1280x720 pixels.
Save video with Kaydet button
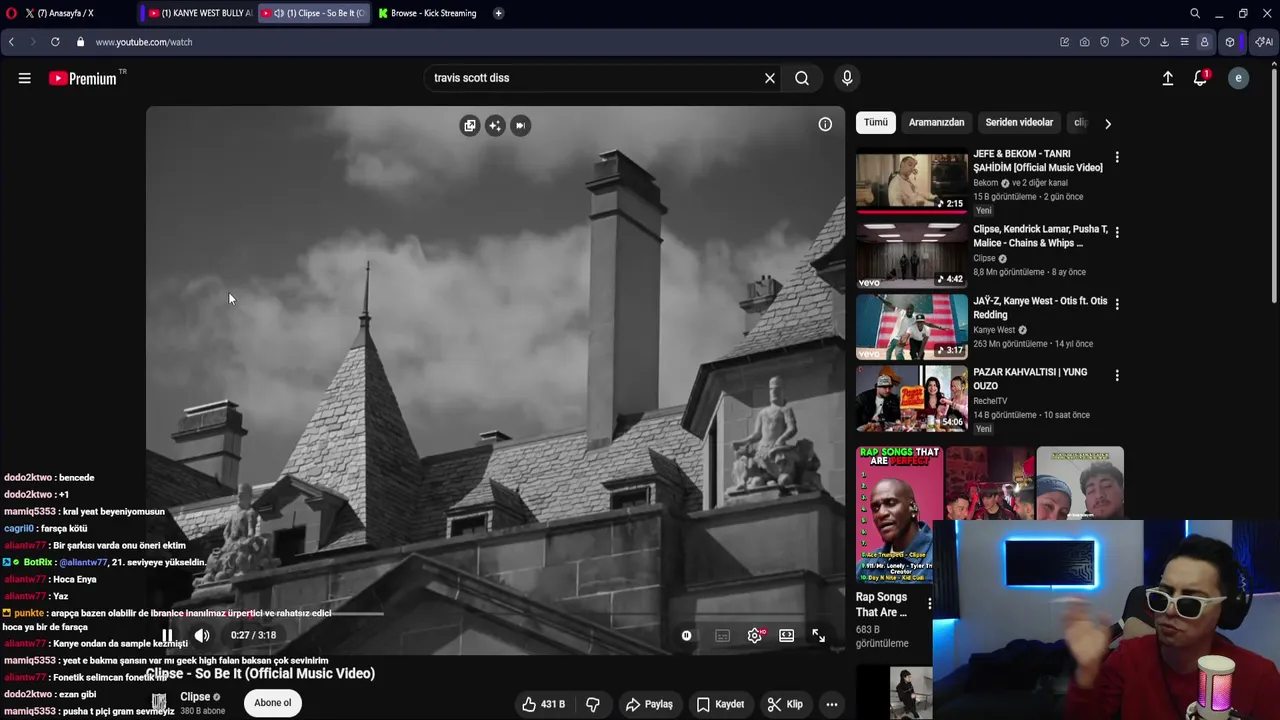(720, 704)
